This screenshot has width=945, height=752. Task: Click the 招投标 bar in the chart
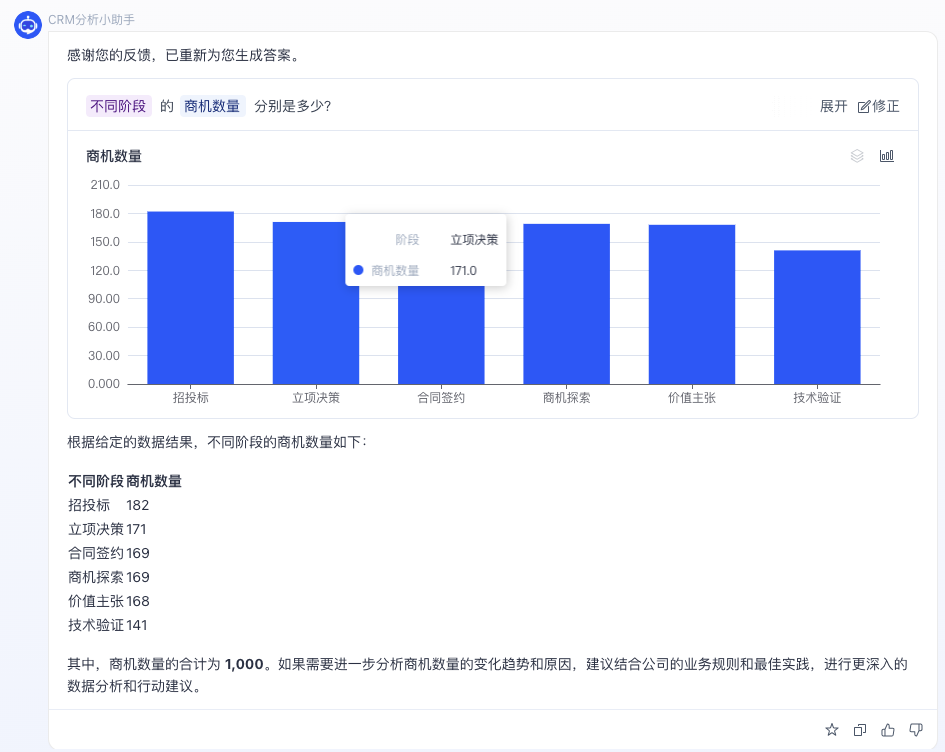point(190,300)
